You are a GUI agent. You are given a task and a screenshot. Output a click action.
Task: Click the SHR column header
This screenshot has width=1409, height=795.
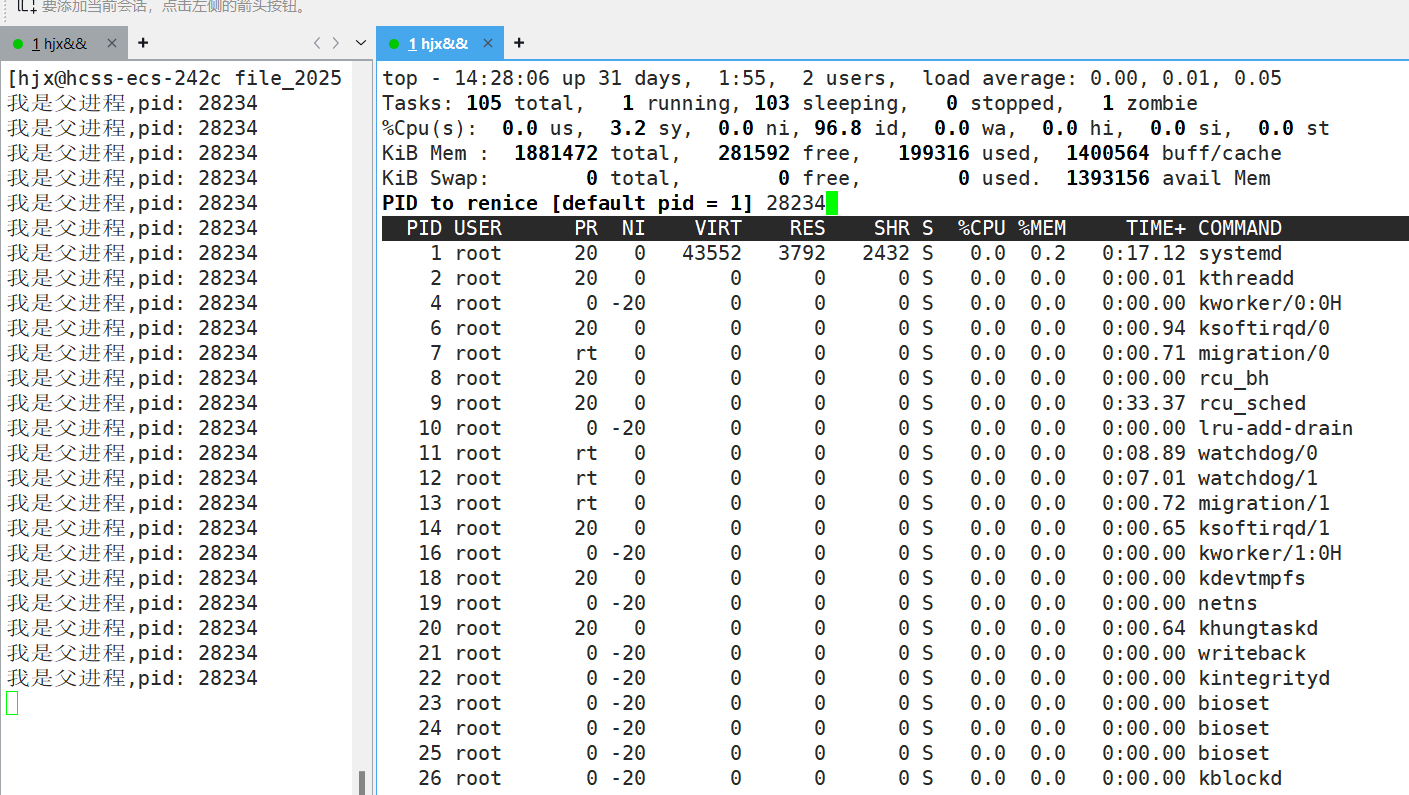892,228
